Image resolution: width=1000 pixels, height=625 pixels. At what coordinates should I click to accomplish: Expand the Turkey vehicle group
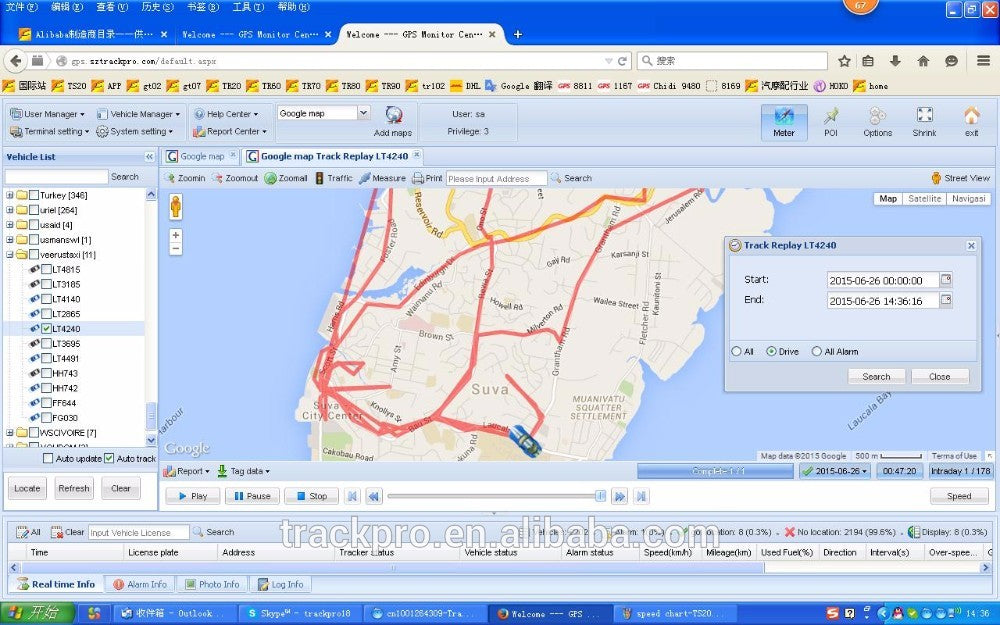10,195
